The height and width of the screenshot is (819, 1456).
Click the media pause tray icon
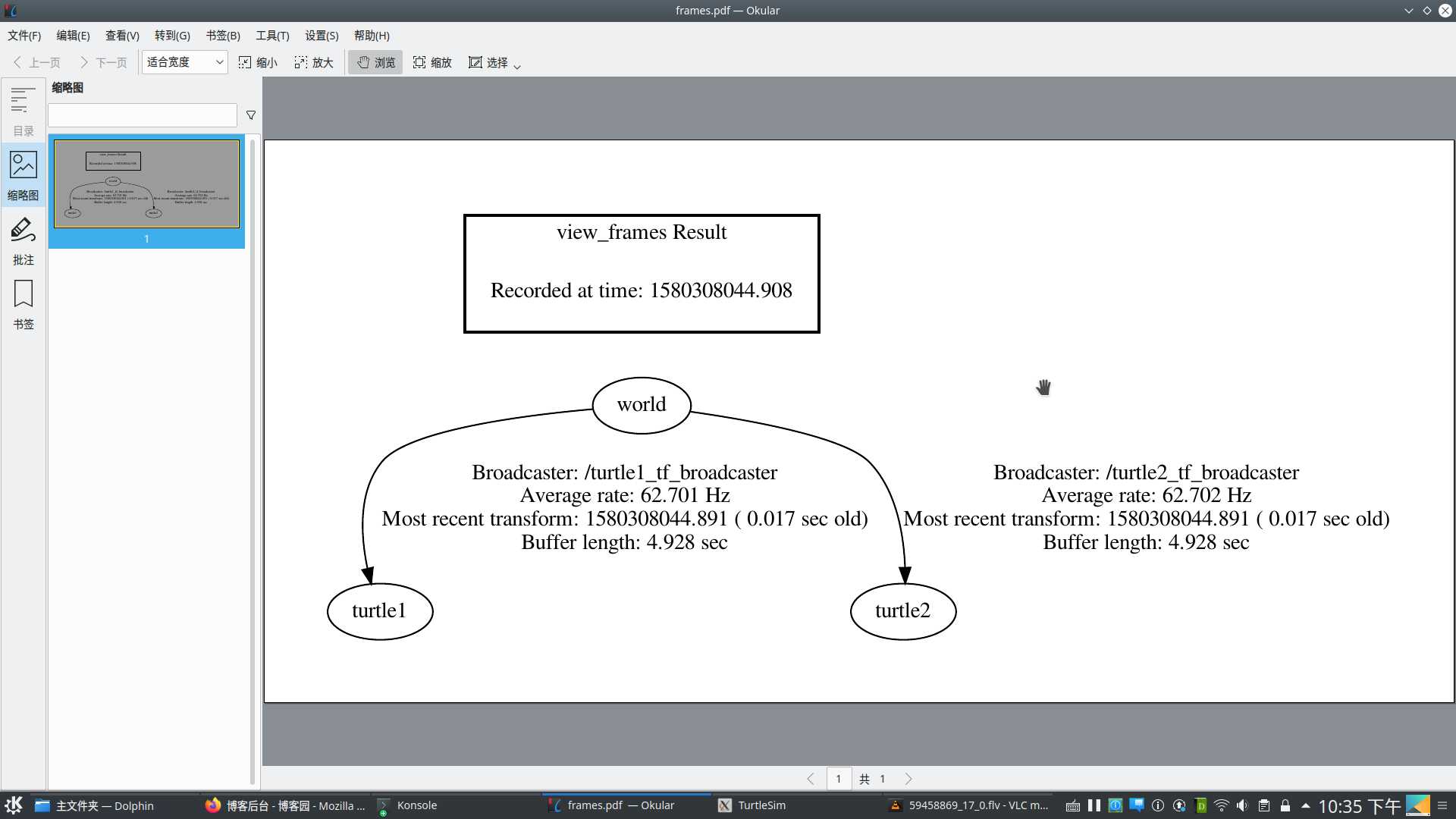point(1094,805)
